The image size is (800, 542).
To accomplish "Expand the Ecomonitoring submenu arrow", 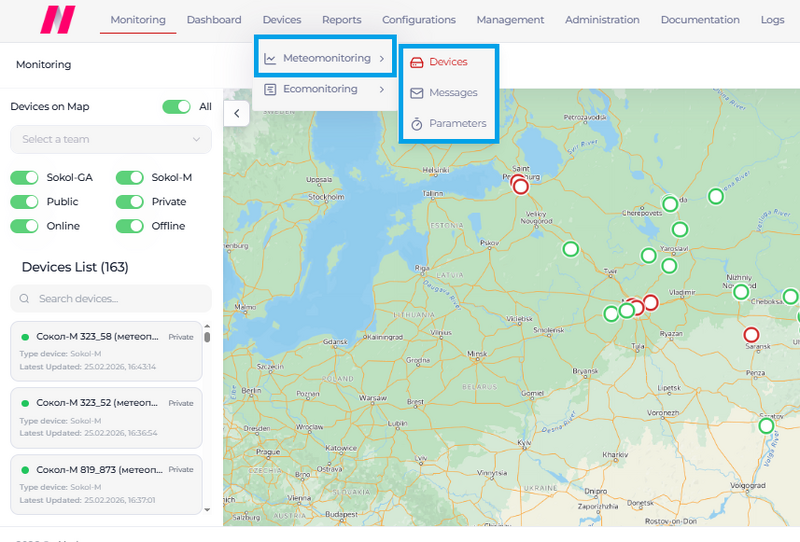I will [382, 90].
